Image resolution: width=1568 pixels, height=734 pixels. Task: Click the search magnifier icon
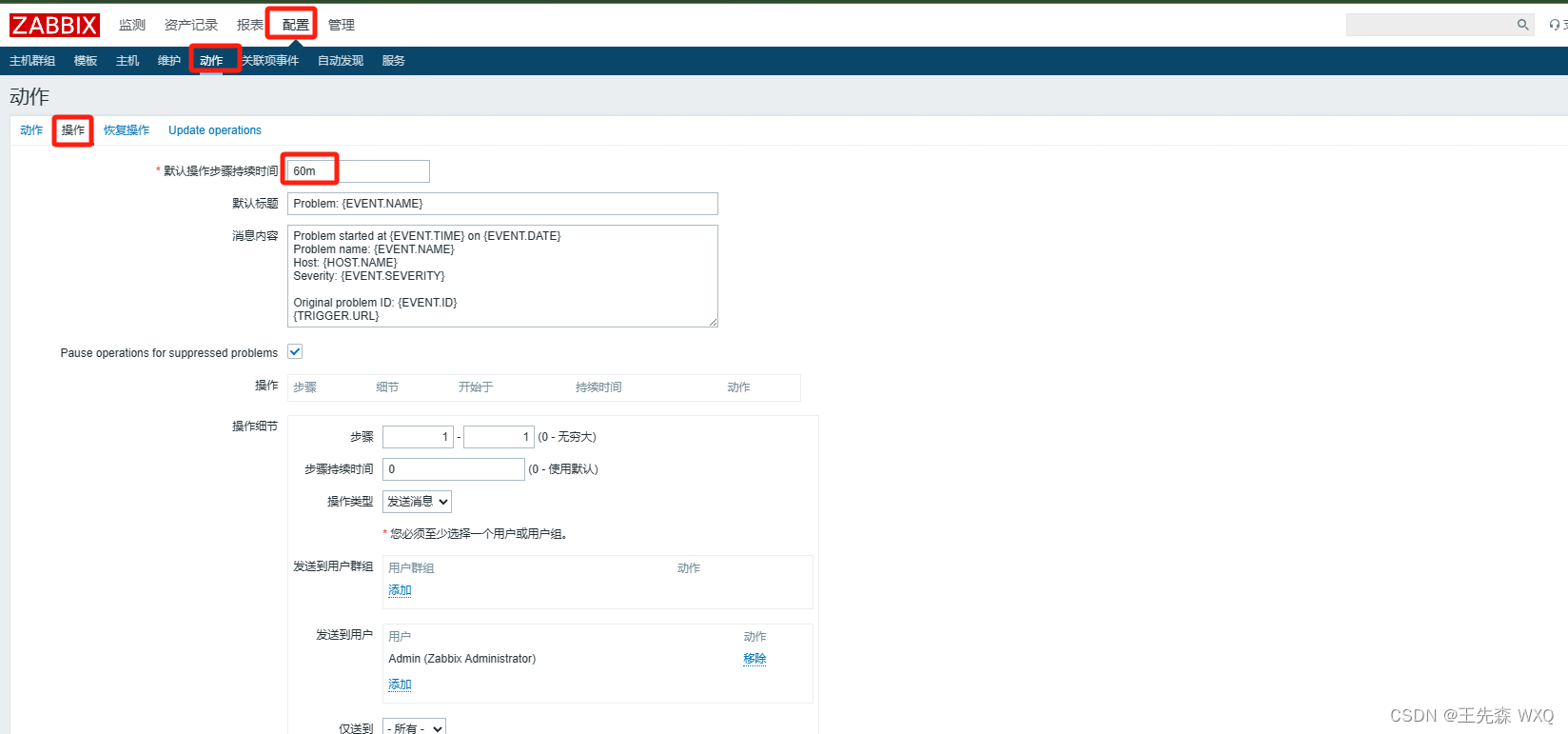(x=1522, y=25)
